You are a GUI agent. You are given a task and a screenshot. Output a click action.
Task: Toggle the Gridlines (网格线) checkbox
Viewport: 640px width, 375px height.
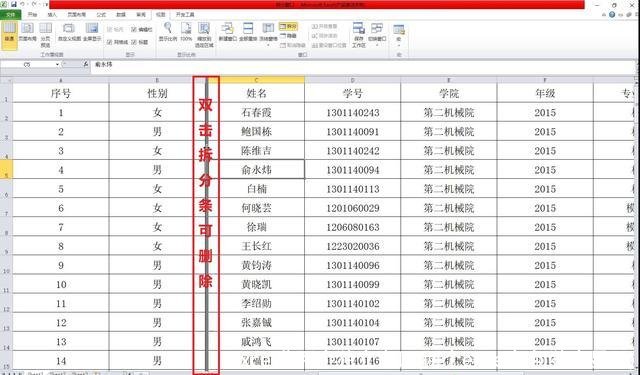point(118,42)
